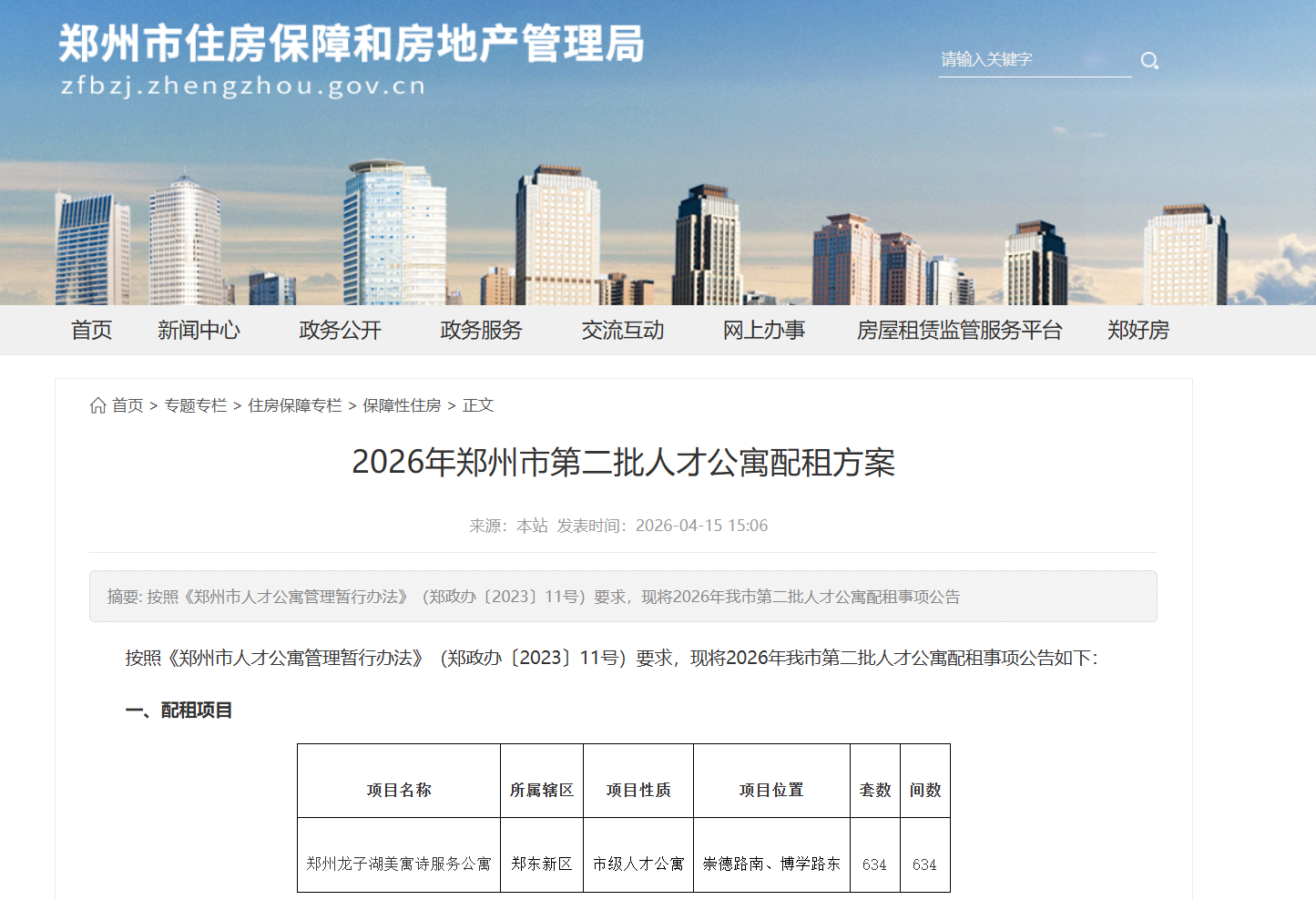
Task: Click the search magnifier icon
Action: click(1149, 61)
